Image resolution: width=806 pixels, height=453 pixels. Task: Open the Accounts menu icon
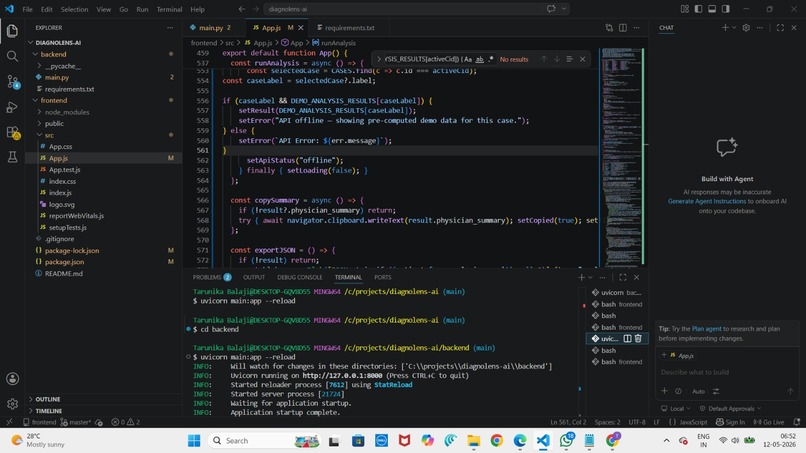point(12,379)
